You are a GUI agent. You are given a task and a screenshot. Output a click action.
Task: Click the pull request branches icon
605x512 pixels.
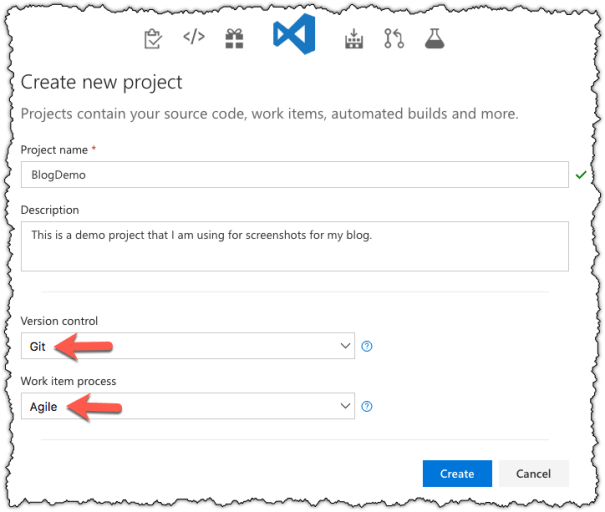click(394, 39)
